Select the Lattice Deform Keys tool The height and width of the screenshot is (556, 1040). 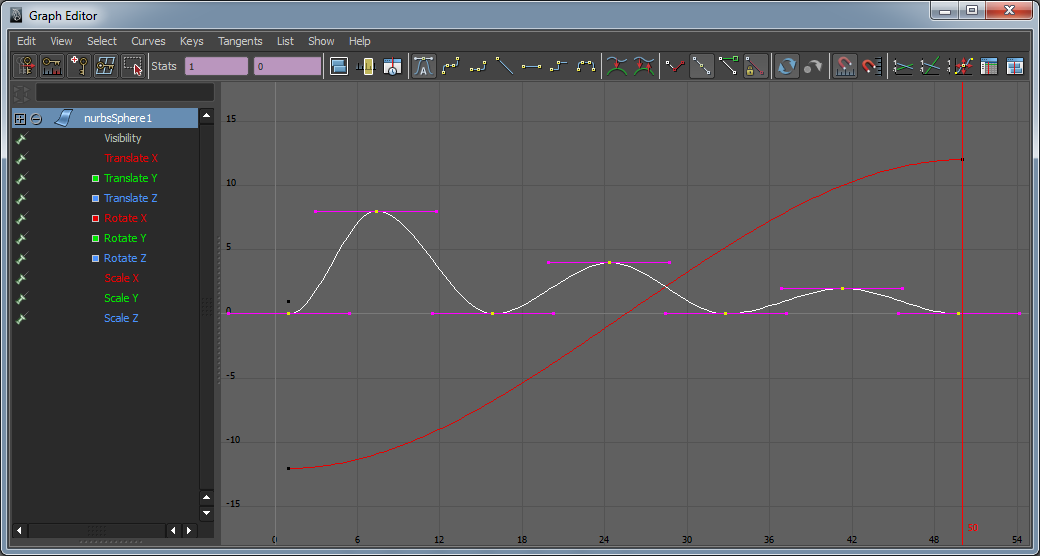click(106, 67)
